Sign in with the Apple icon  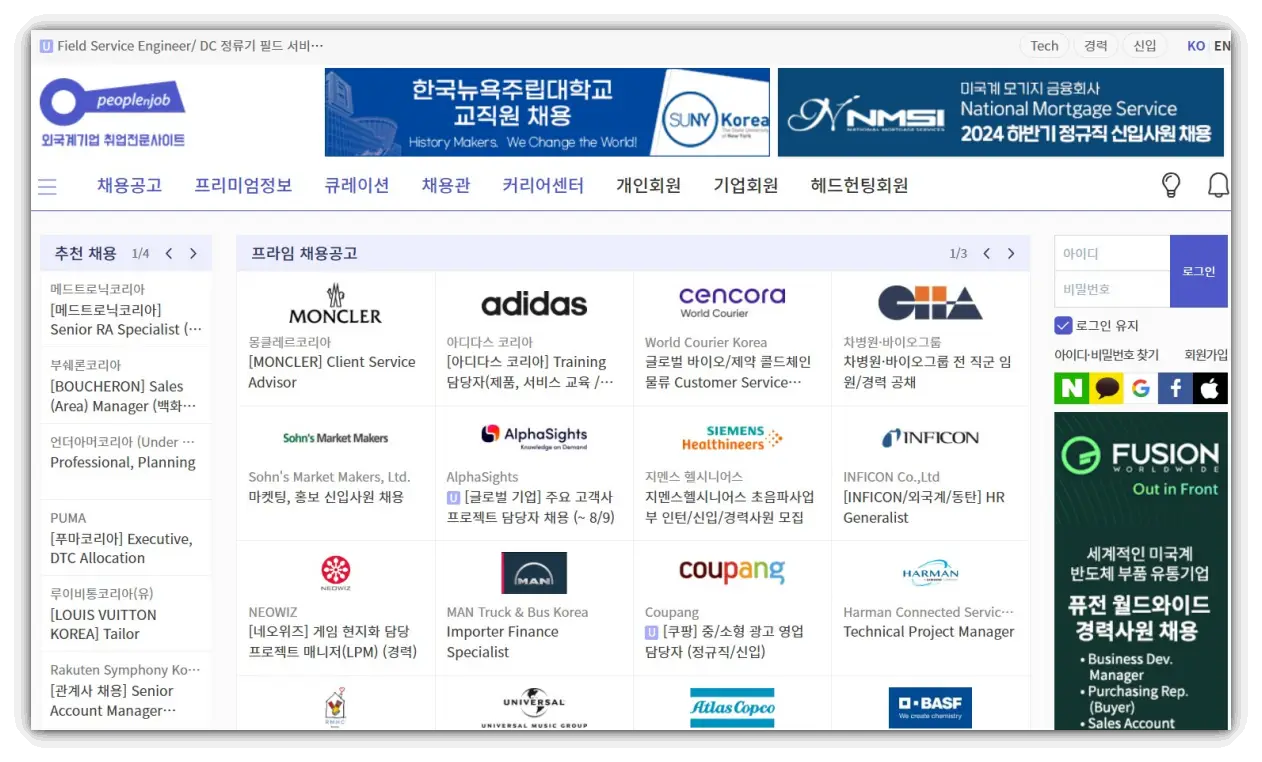[1210, 388]
